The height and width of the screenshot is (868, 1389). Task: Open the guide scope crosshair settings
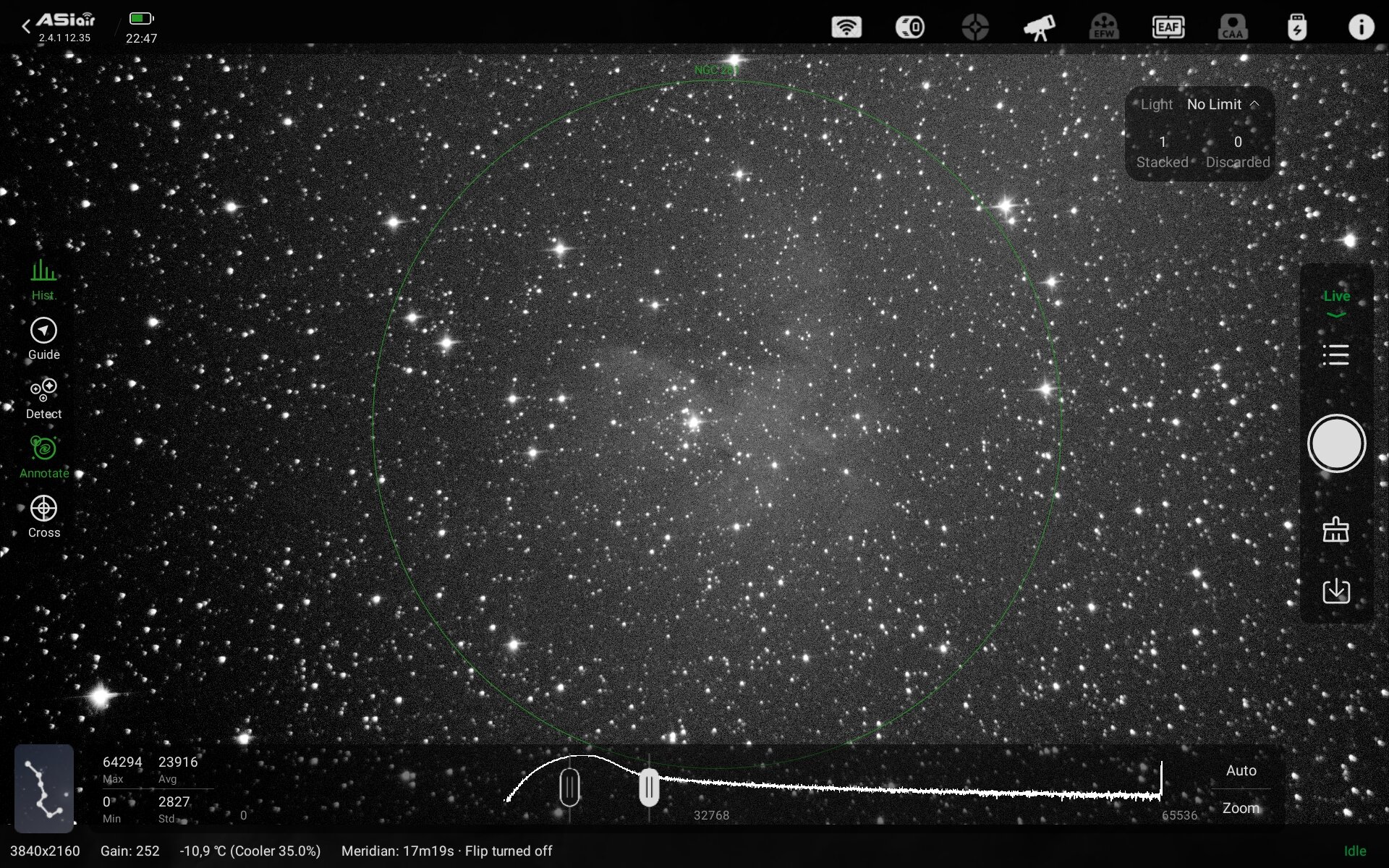click(x=974, y=27)
